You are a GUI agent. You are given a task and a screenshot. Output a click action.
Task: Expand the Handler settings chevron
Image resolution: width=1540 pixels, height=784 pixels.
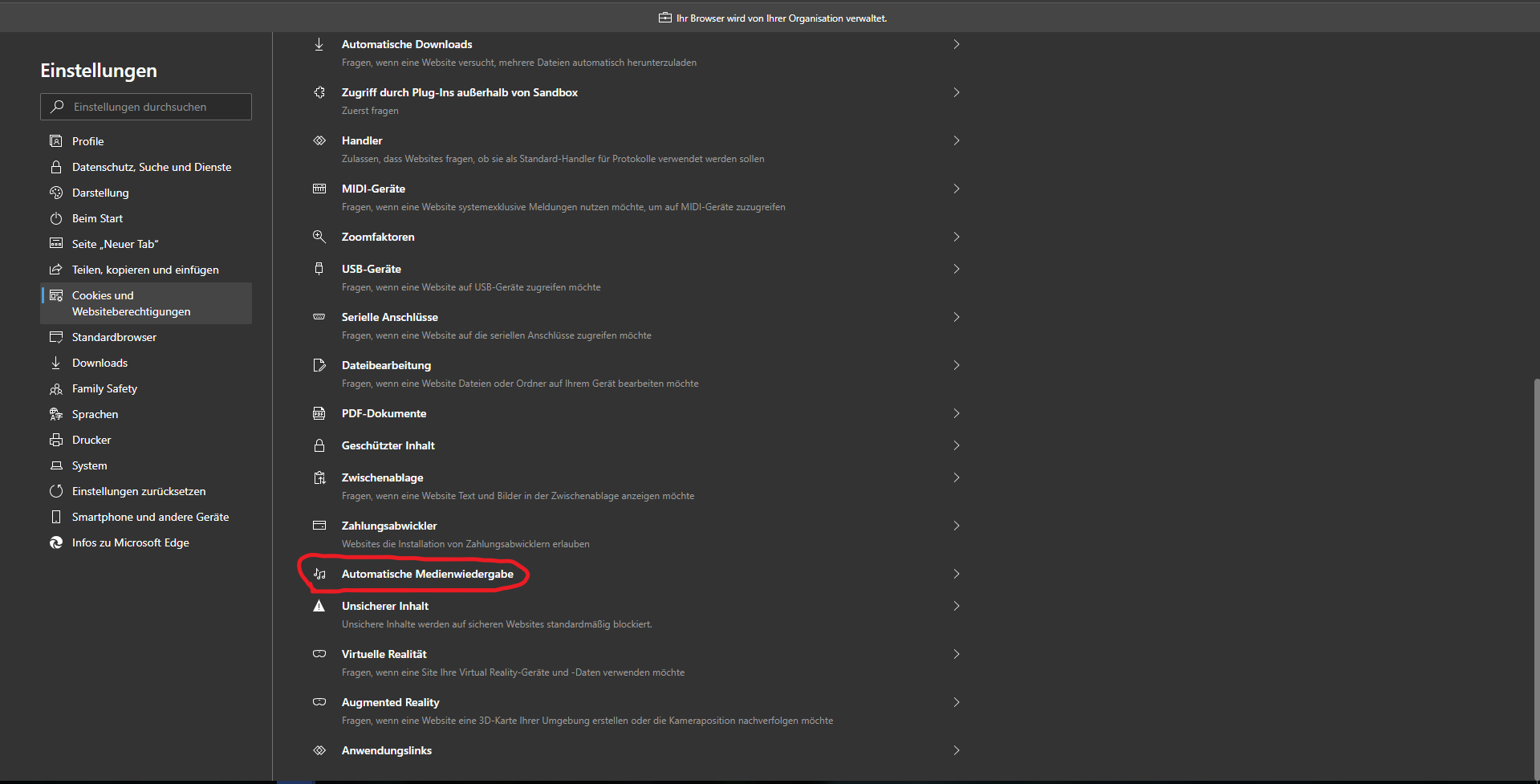pyautogui.click(x=956, y=140)
